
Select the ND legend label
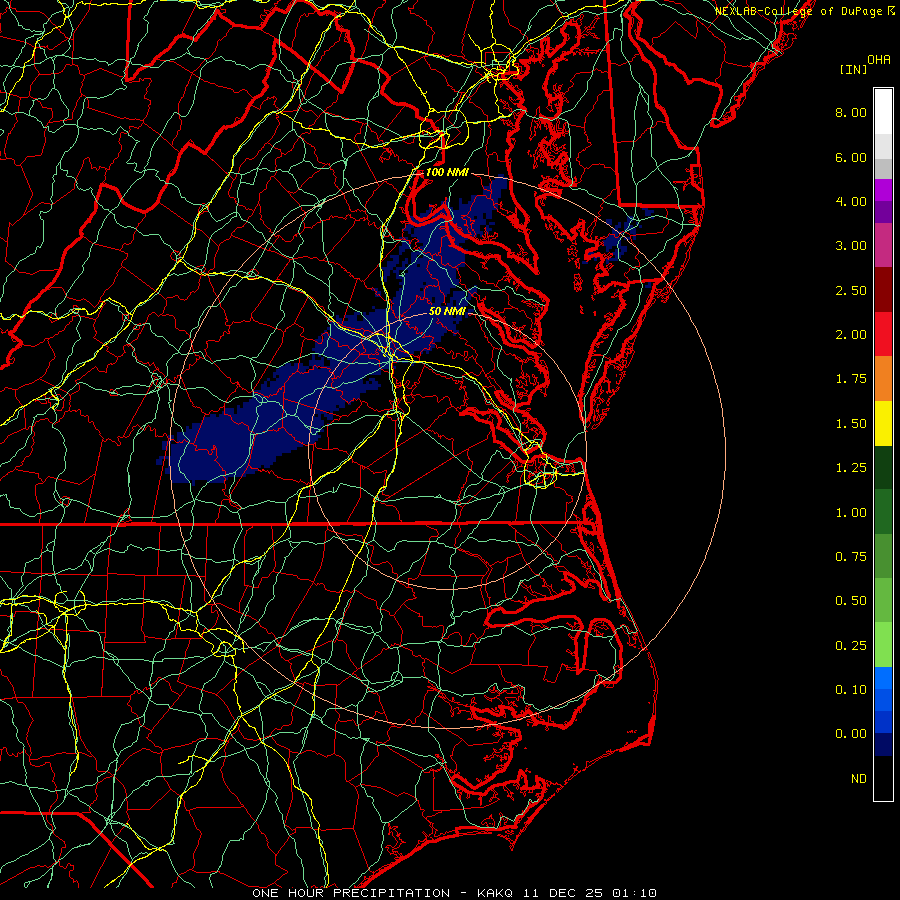coord(859,779)
